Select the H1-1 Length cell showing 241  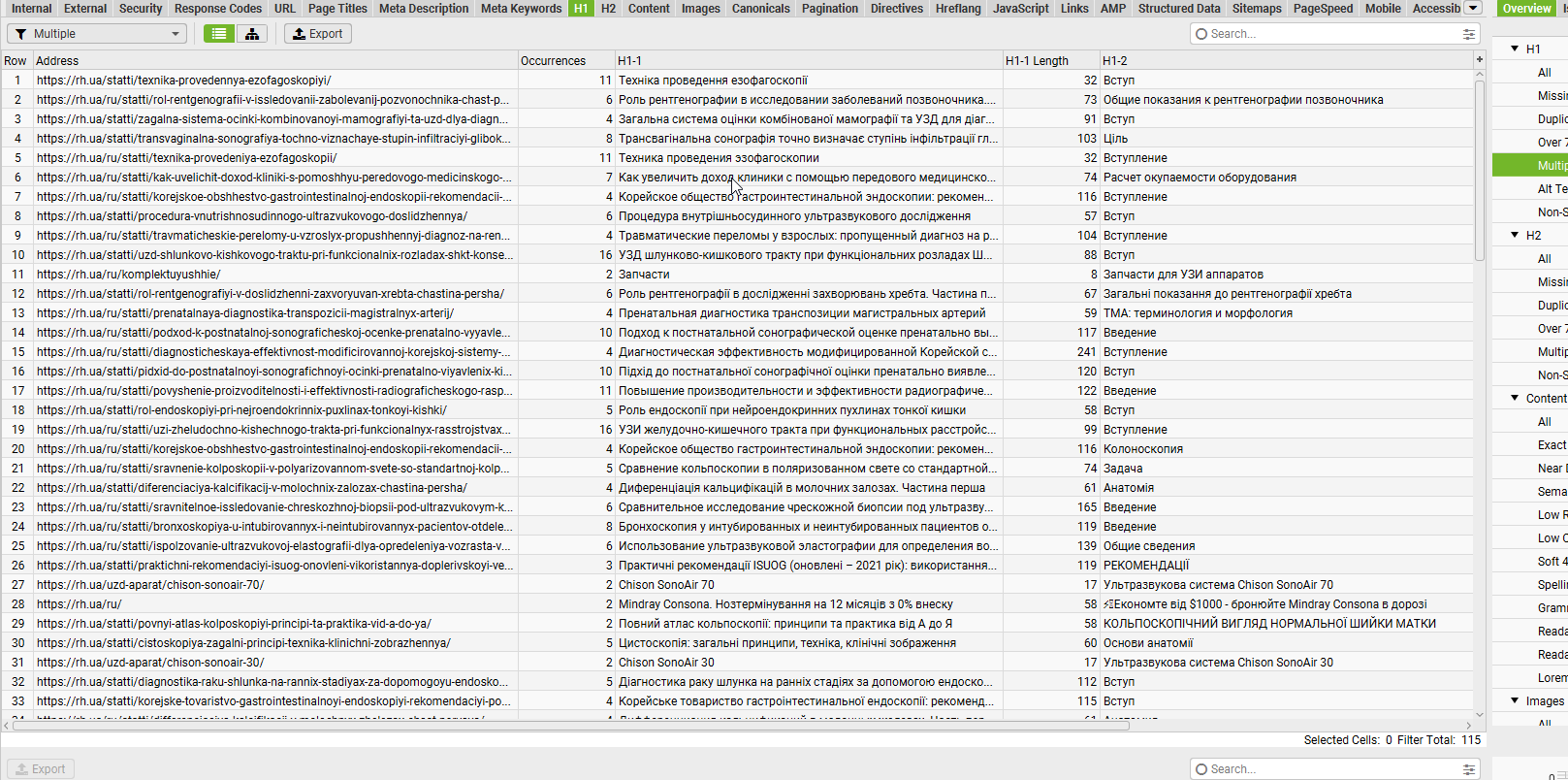1051,351
